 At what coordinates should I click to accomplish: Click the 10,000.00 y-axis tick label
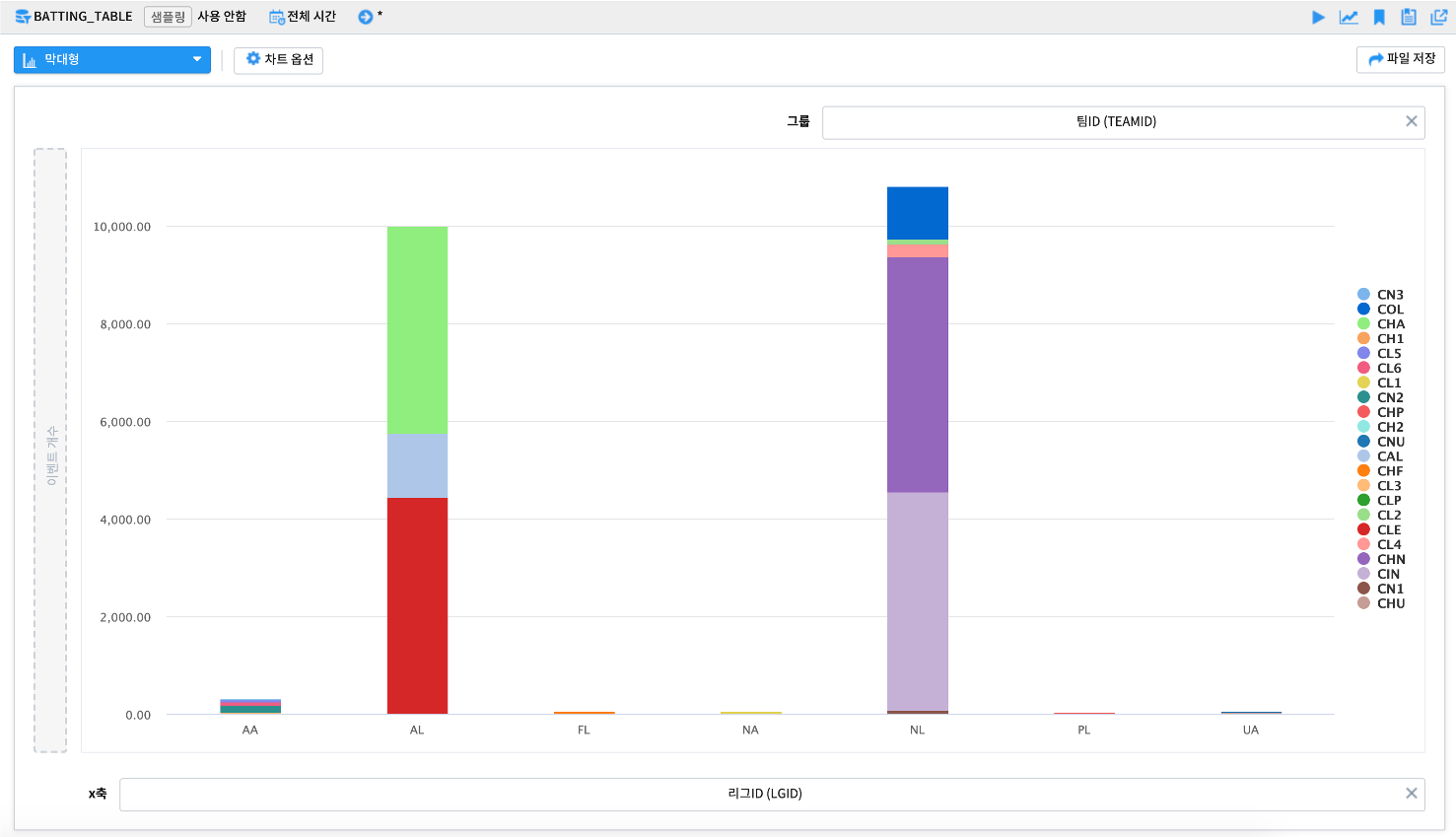(122, 227)
